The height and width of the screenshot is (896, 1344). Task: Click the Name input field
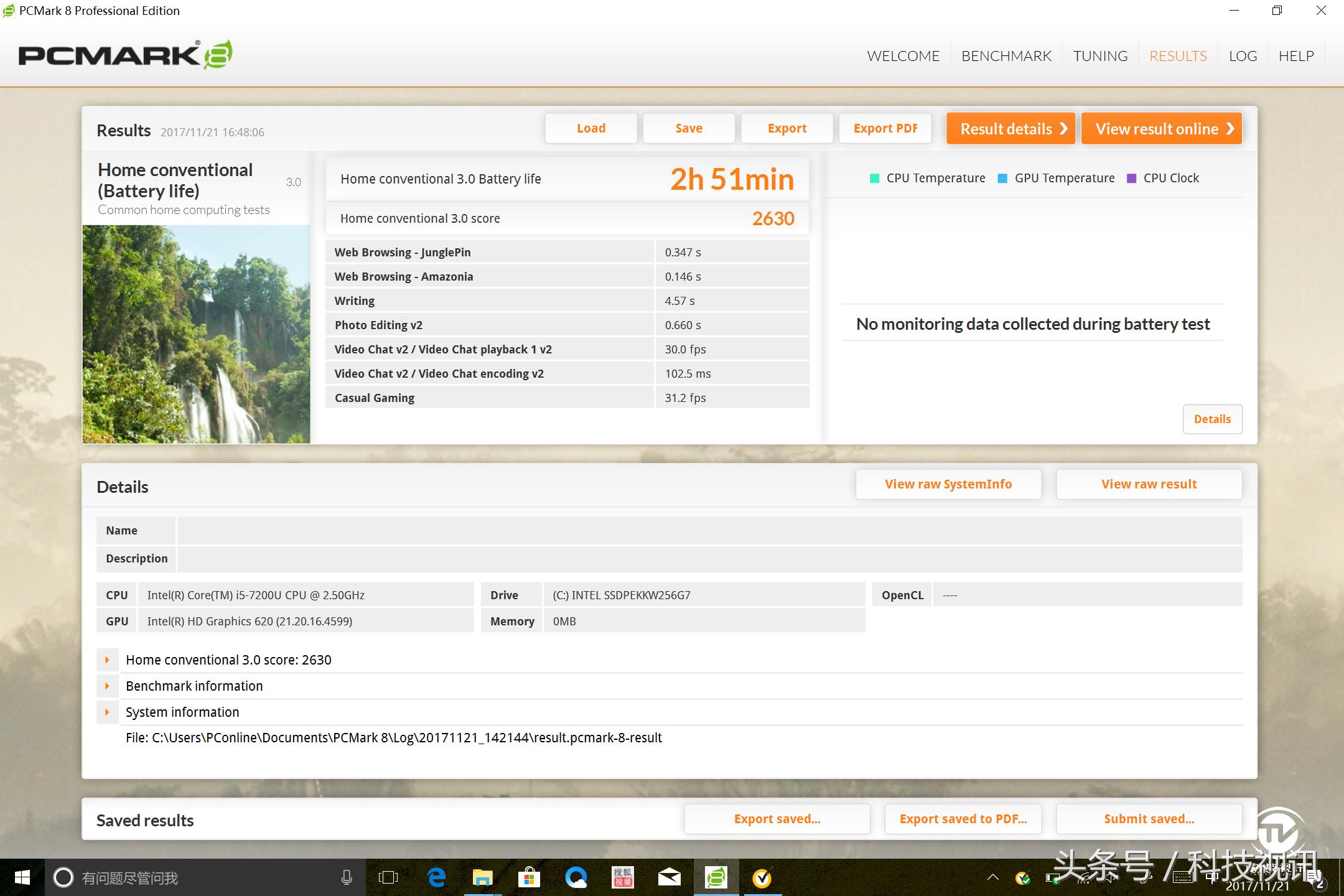(x=709, y=531)
